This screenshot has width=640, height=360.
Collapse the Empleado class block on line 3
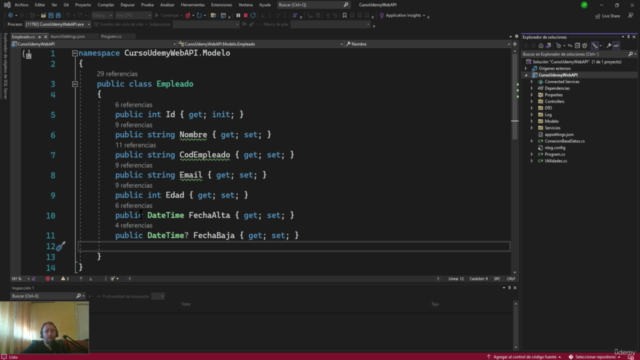(75, 84)
